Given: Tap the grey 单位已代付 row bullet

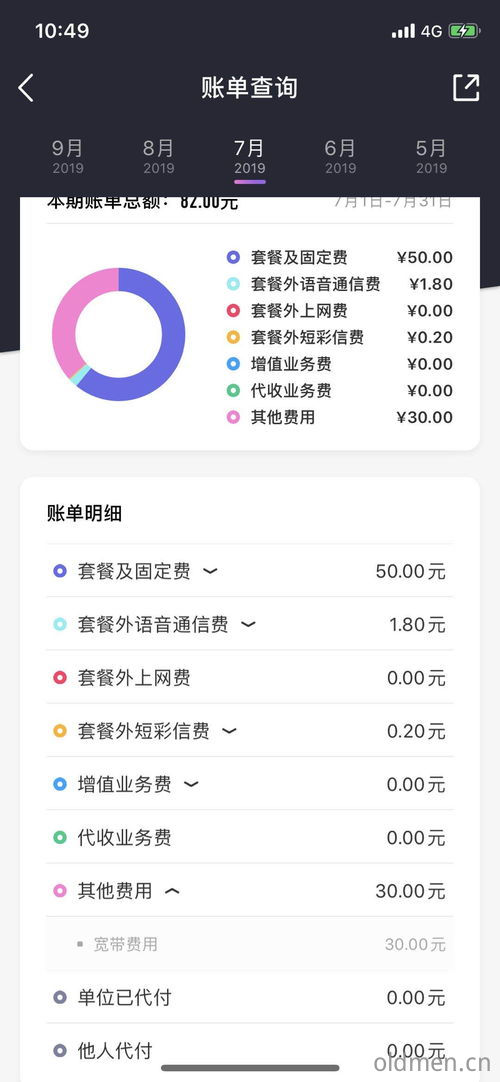Looking at the screenshot, I should [60, 997].
